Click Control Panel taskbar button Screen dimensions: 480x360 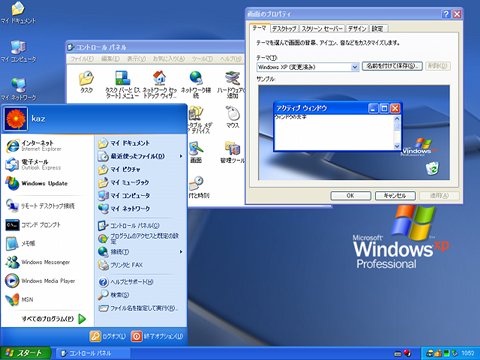coord(92,353)
